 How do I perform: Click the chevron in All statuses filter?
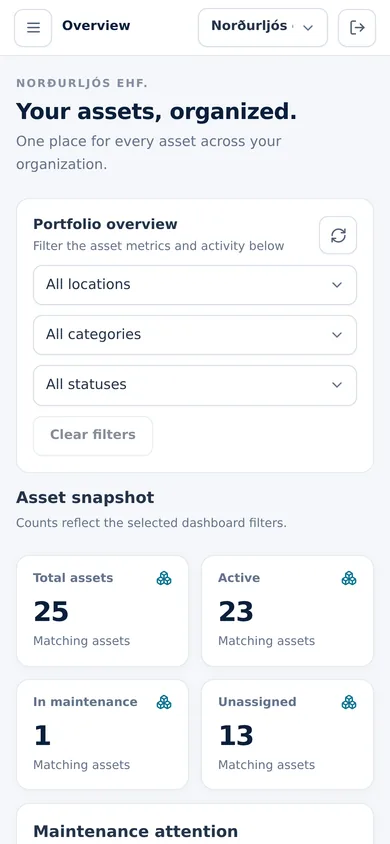pos(337,385)
